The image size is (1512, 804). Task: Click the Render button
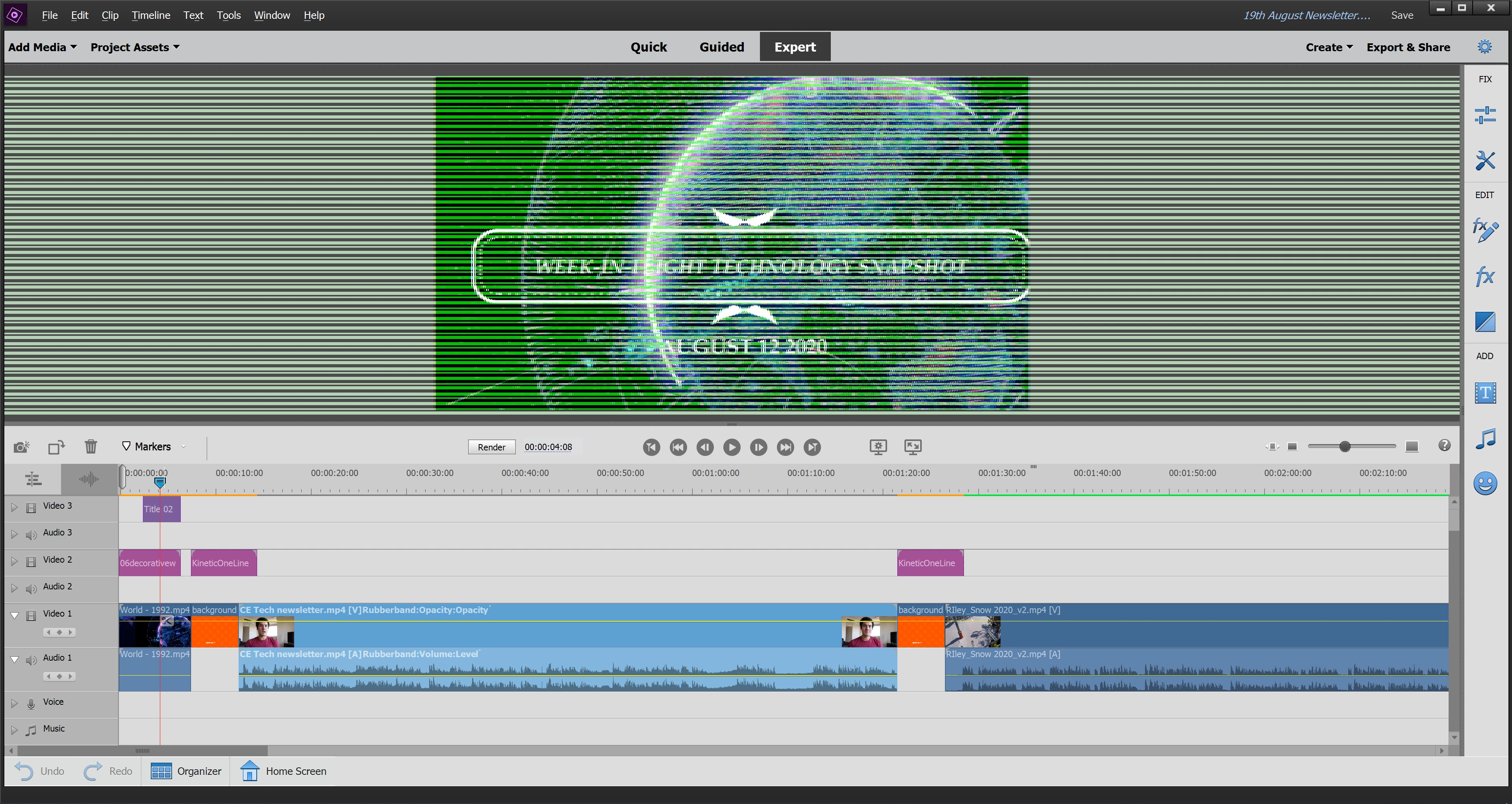pyautogui.click(x=491, y=447)
